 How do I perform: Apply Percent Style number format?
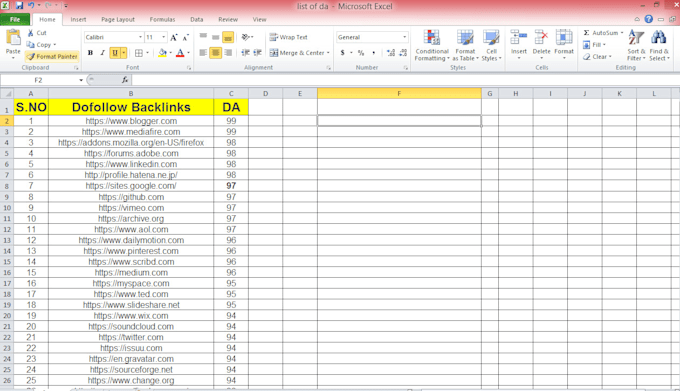[x=361, y=53]
